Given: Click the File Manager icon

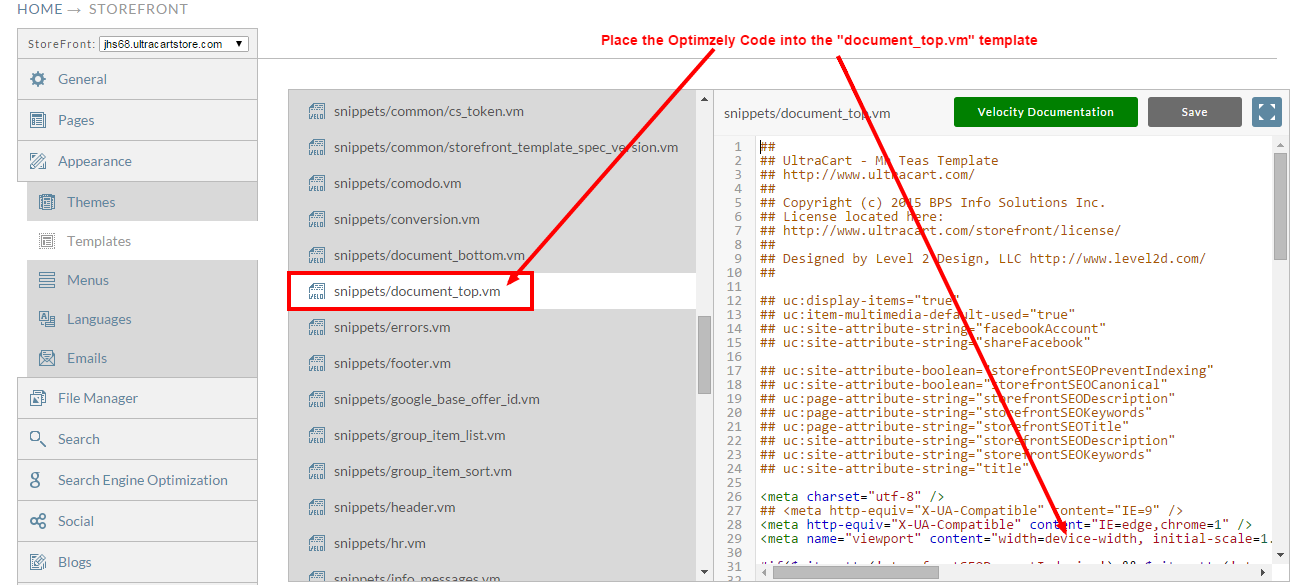Looking at the screenshot, I should (x=38, y=398).
